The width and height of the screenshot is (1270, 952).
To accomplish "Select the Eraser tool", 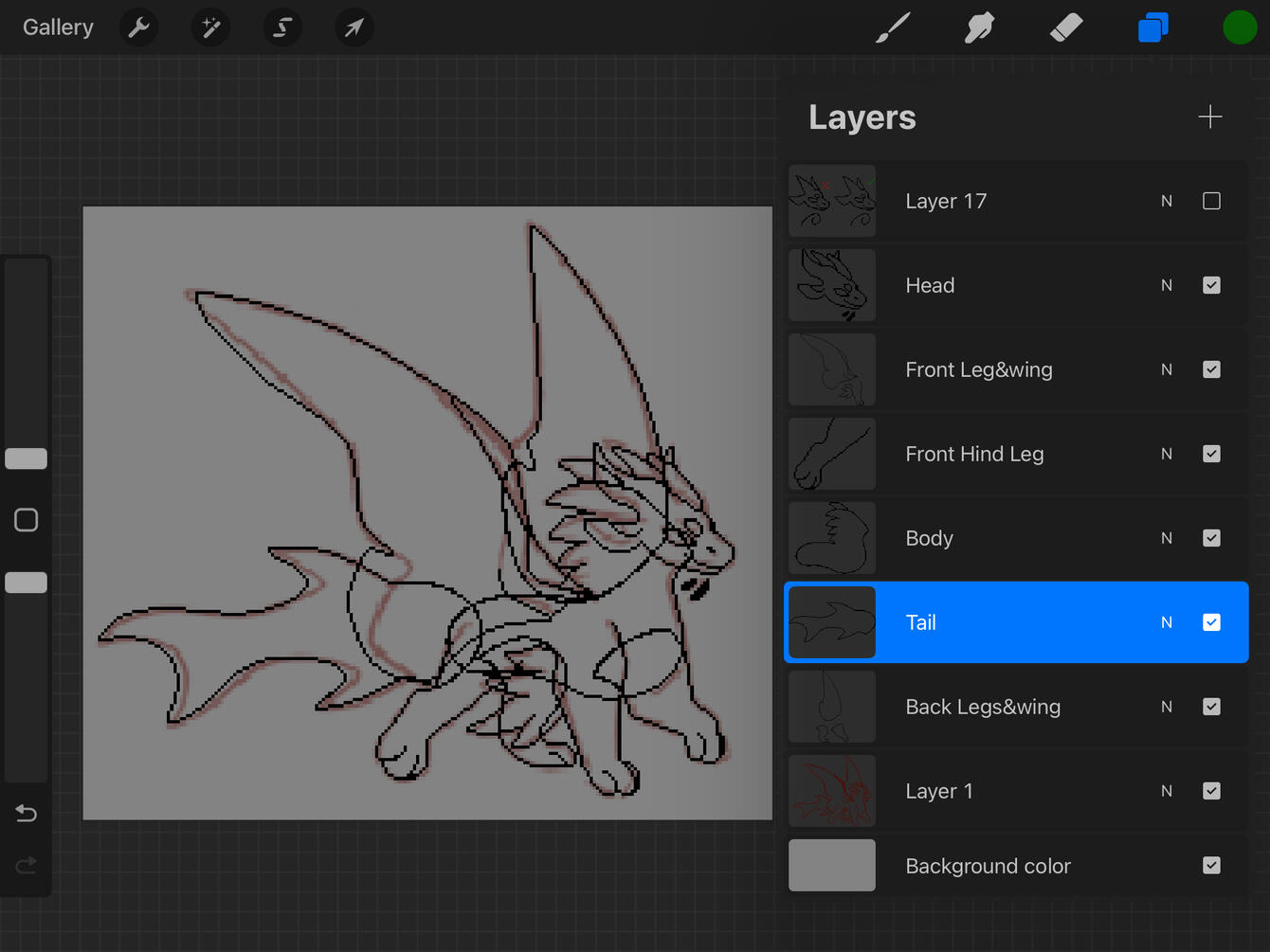I will 1066,27.
